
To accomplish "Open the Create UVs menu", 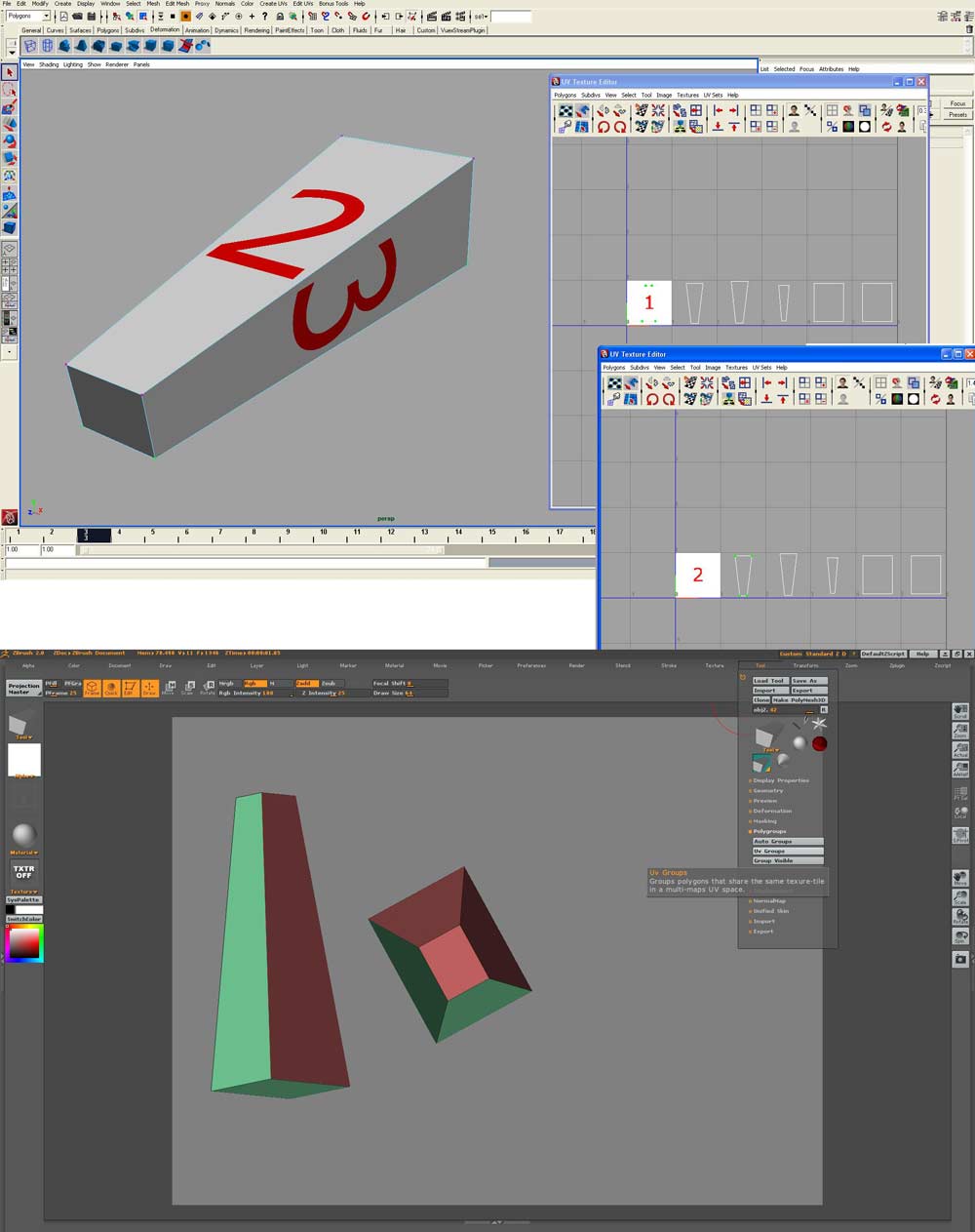I will [273, 4].
